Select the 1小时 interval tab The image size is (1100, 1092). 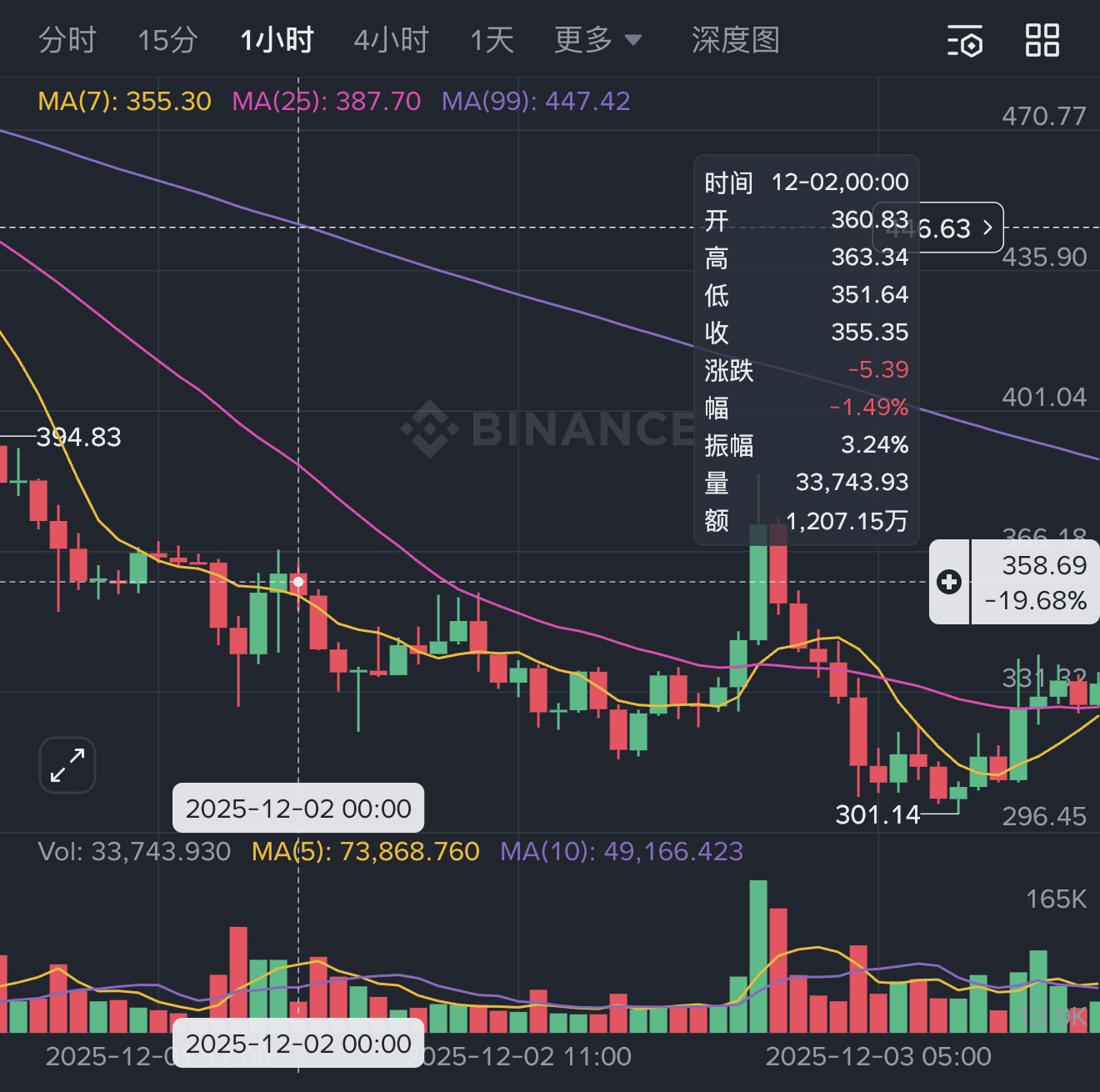pos(277,40)
